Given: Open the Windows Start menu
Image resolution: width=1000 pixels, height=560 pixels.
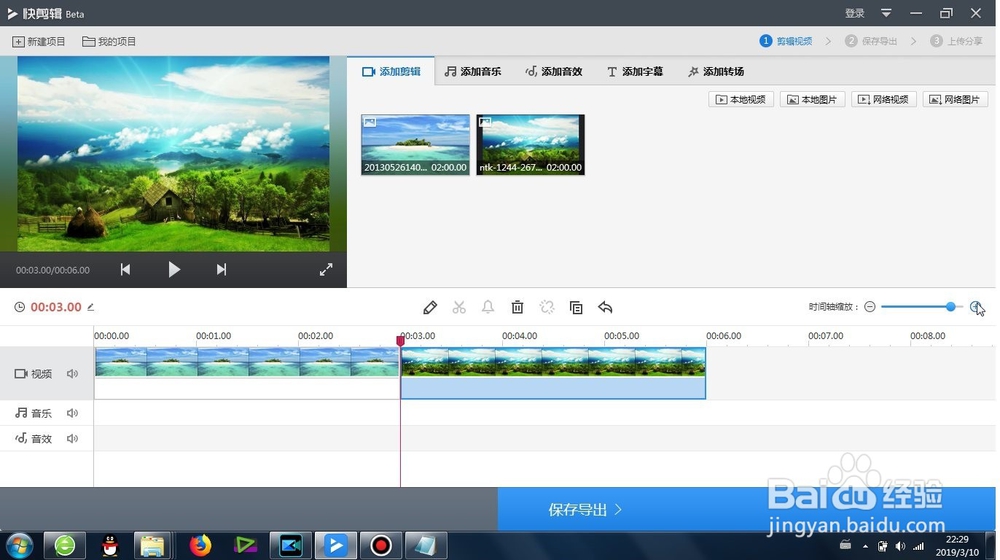Looking at the screenshot, I should tap(19, 546).
